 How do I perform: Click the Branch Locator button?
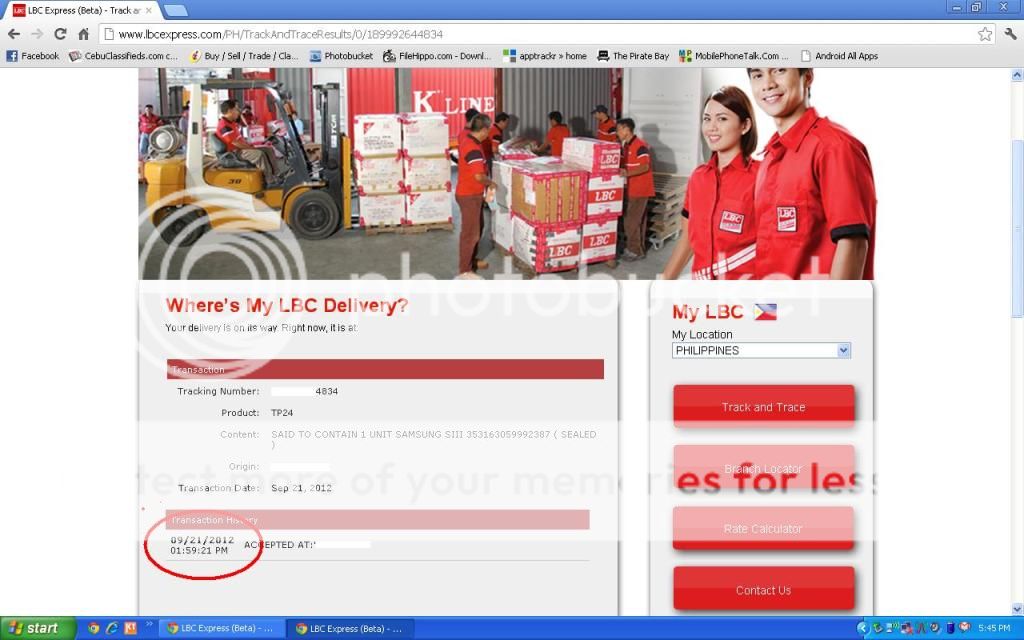point(763,468)
